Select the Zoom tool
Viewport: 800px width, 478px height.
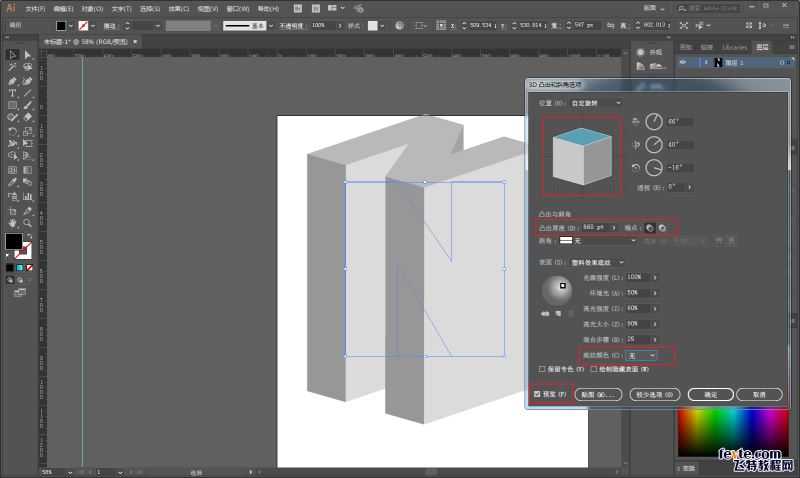coord(28,223)
